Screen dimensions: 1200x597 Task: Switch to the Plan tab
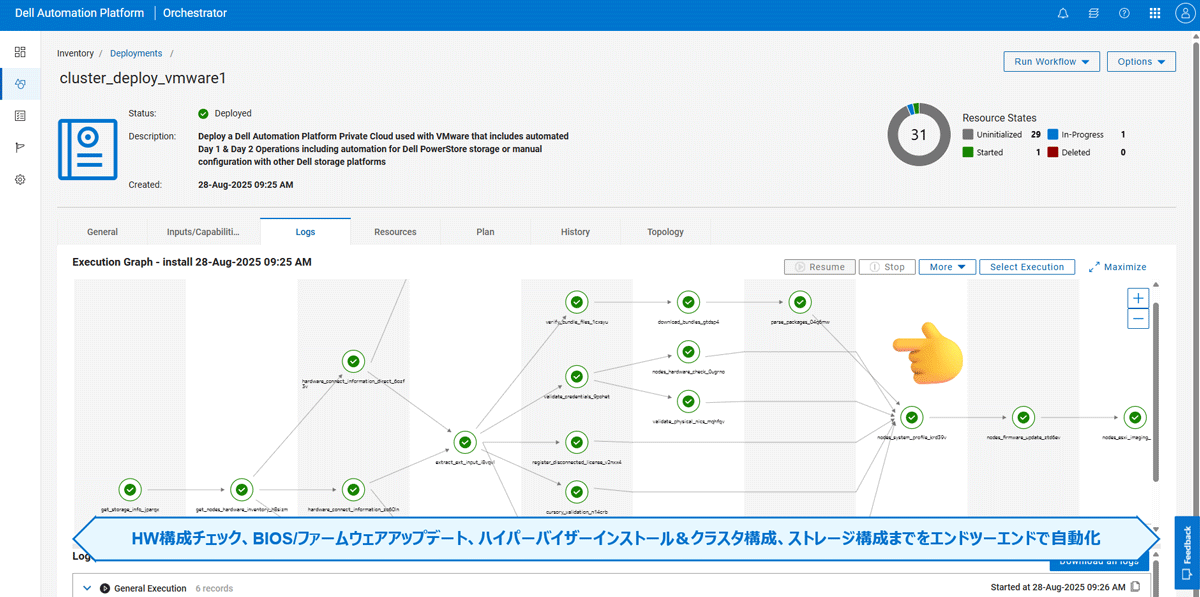pyautogui.click(x=485, y=232)
